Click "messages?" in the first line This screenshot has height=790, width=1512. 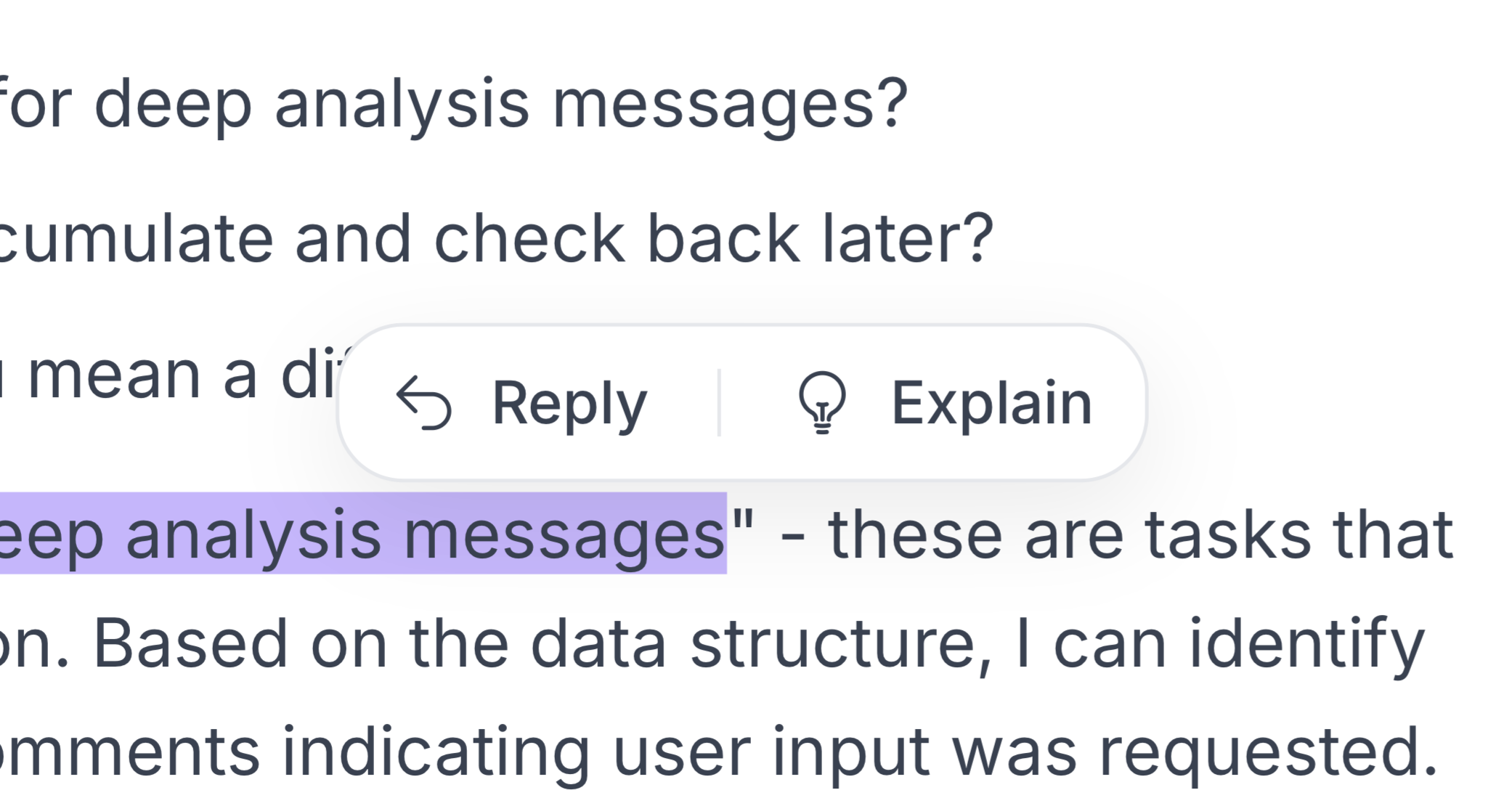730,105
